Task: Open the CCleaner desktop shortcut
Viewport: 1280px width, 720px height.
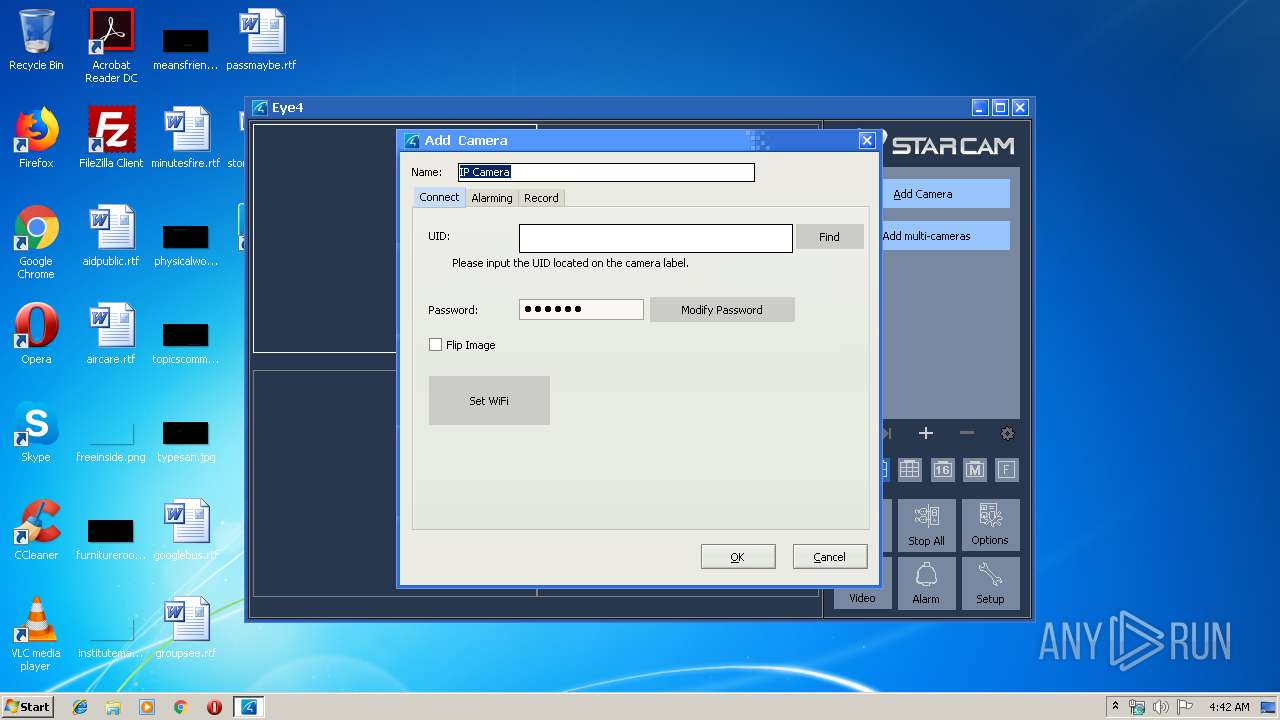Action: (36, 530)
